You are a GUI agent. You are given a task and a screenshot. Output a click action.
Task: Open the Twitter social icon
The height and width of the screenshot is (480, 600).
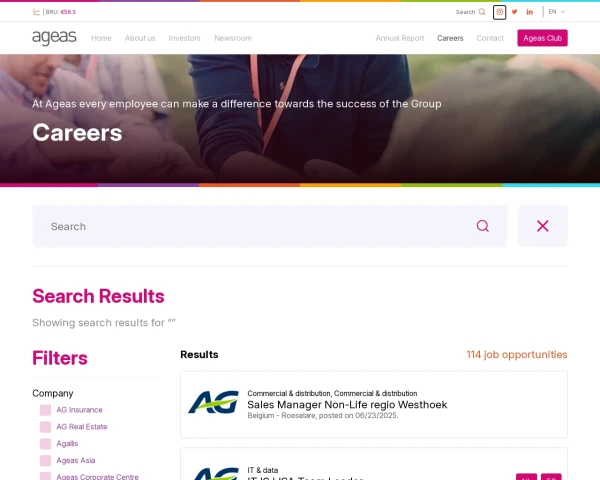tap(515, 12)
